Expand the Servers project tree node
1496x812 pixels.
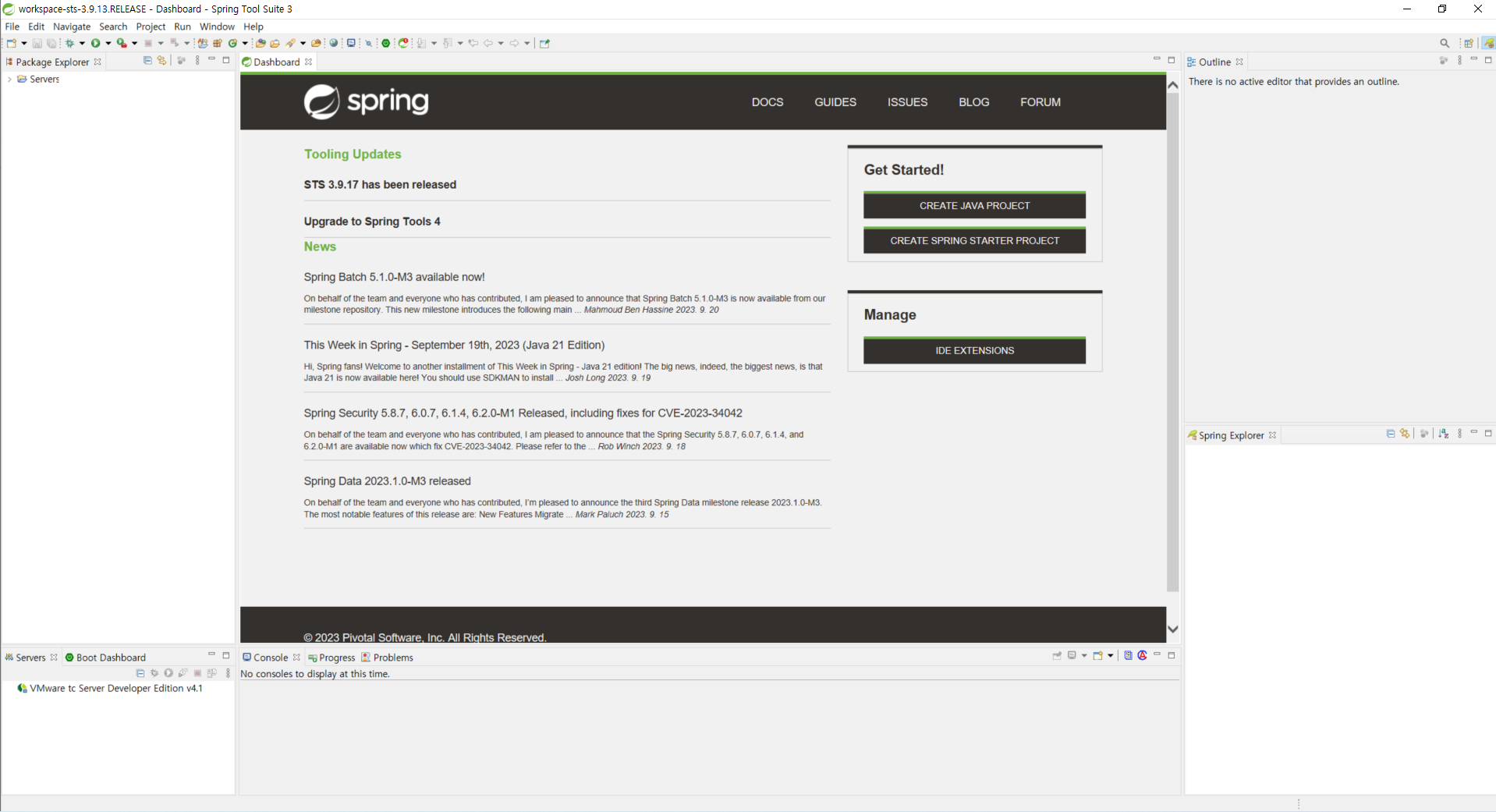tap(9, 79)
